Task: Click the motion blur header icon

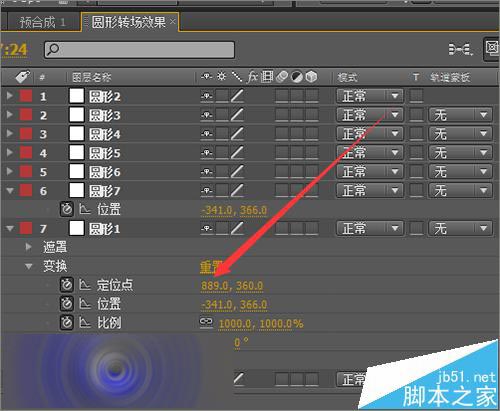Action: 282,77
